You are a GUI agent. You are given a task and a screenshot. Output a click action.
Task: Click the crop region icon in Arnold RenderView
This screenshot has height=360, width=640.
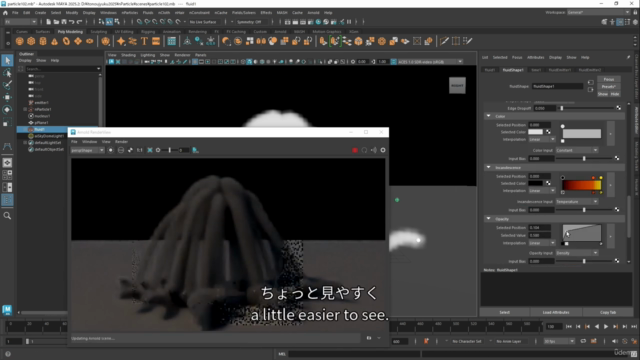pyautogui.click(x=150, y=150)
